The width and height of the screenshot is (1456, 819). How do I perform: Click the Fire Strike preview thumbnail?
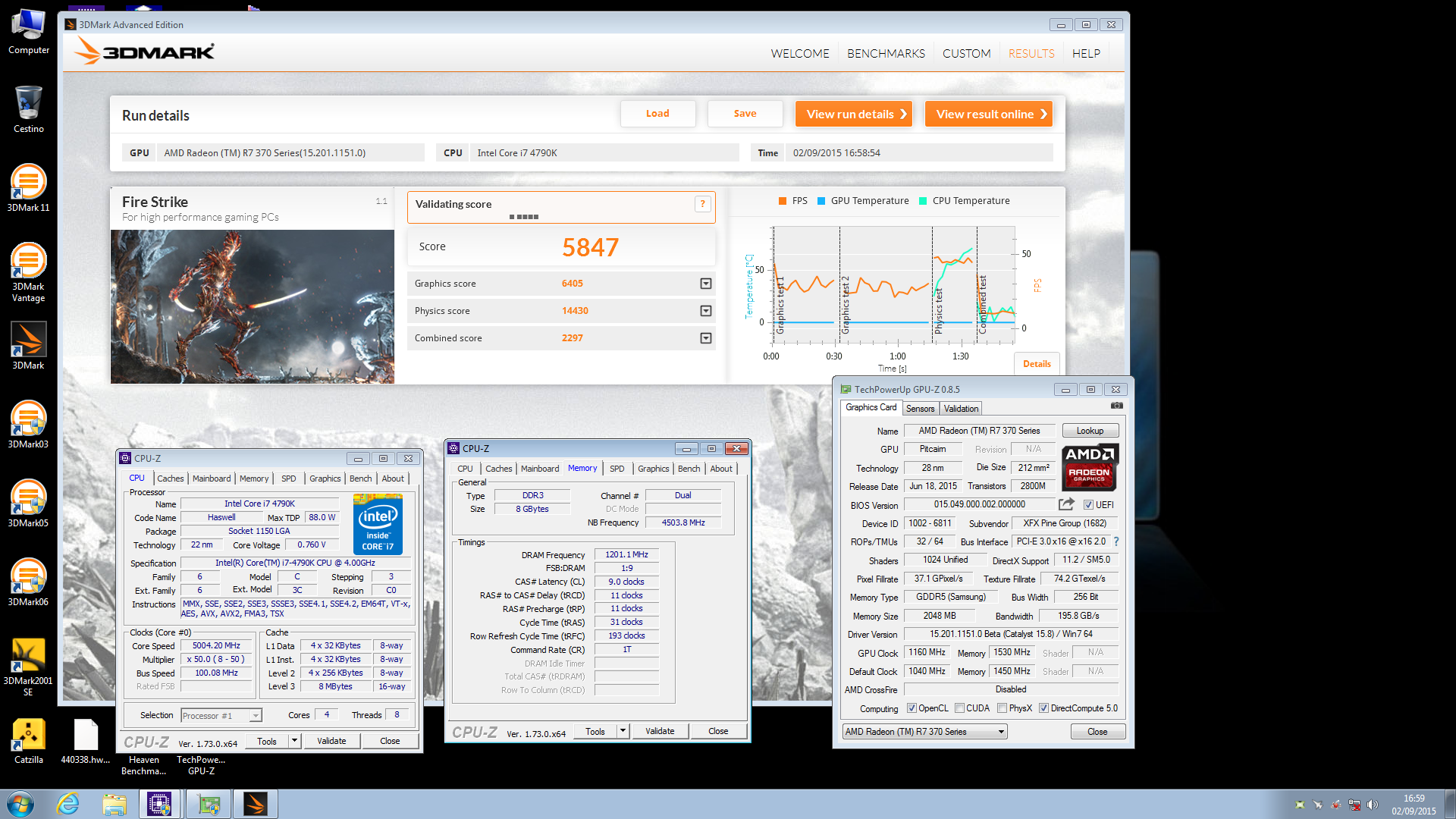point(253,306)
